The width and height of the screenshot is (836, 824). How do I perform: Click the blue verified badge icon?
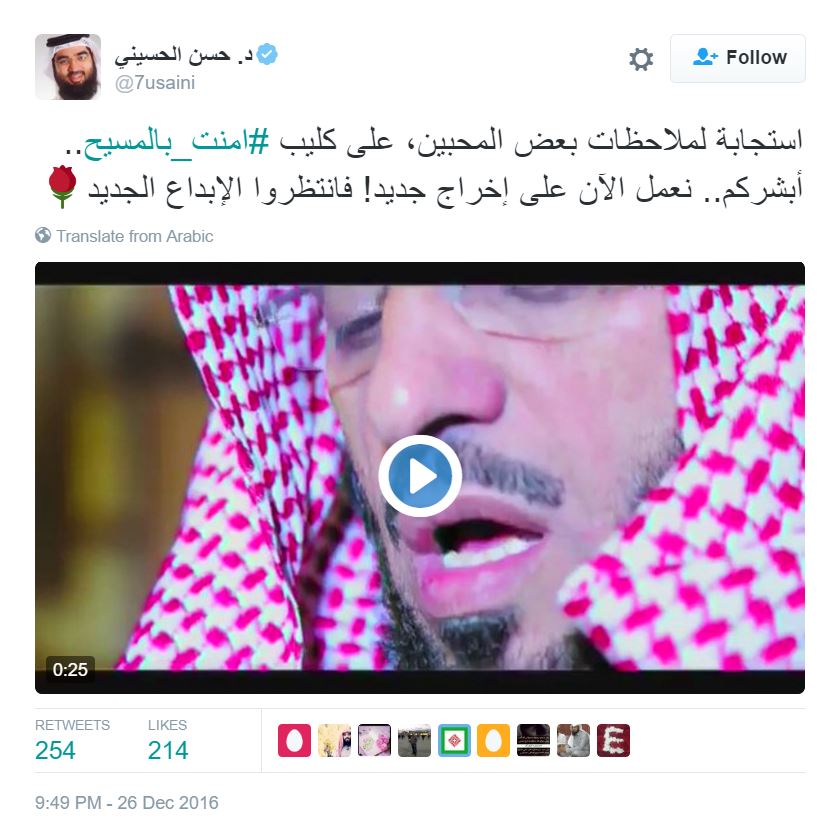tap(267, 54)
